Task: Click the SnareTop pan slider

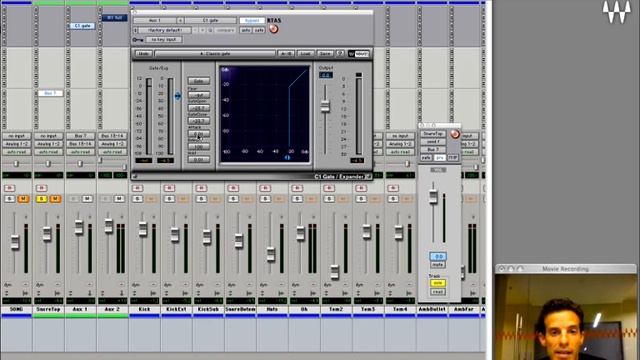Action: (48, 164)
